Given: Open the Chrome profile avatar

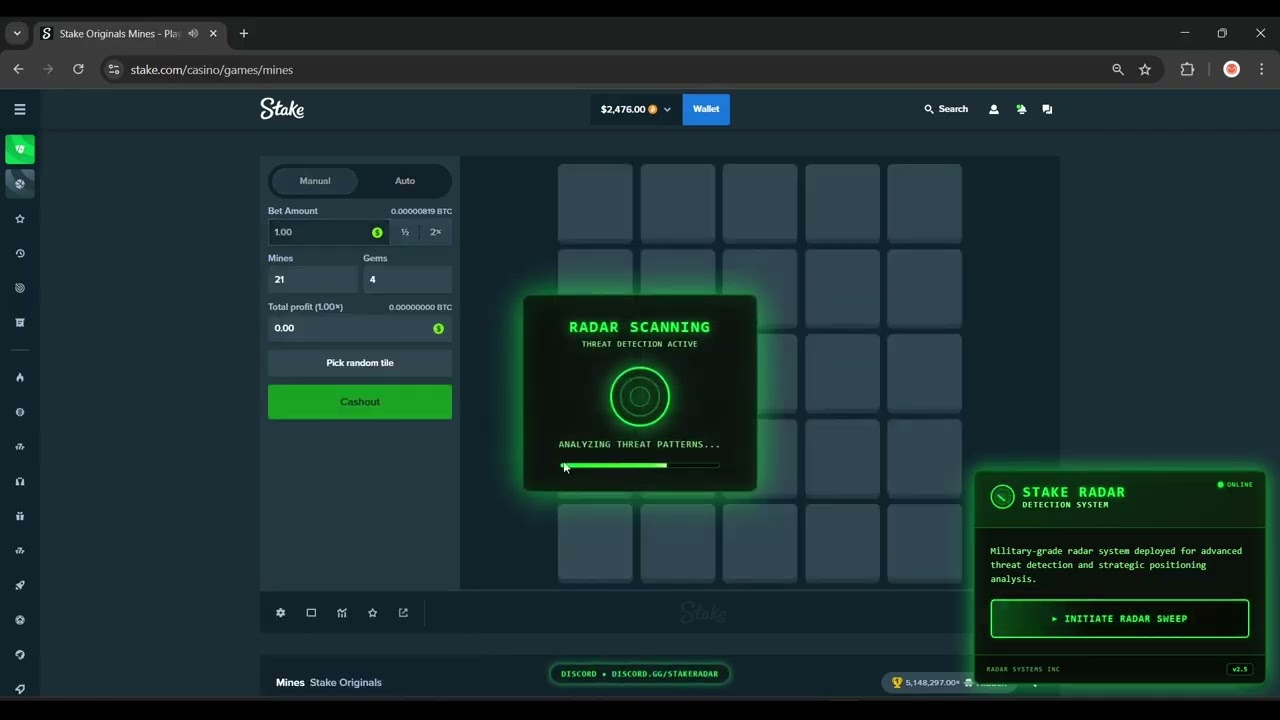Looking at the screenshot, I should pyautogui.click(x=1231, y=69).
